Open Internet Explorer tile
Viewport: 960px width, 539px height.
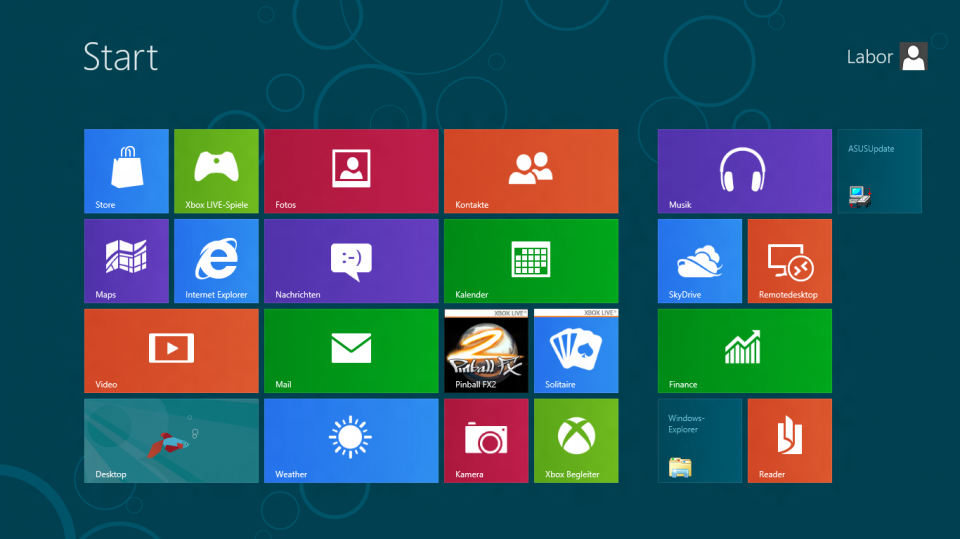click(x=216, y=261)
